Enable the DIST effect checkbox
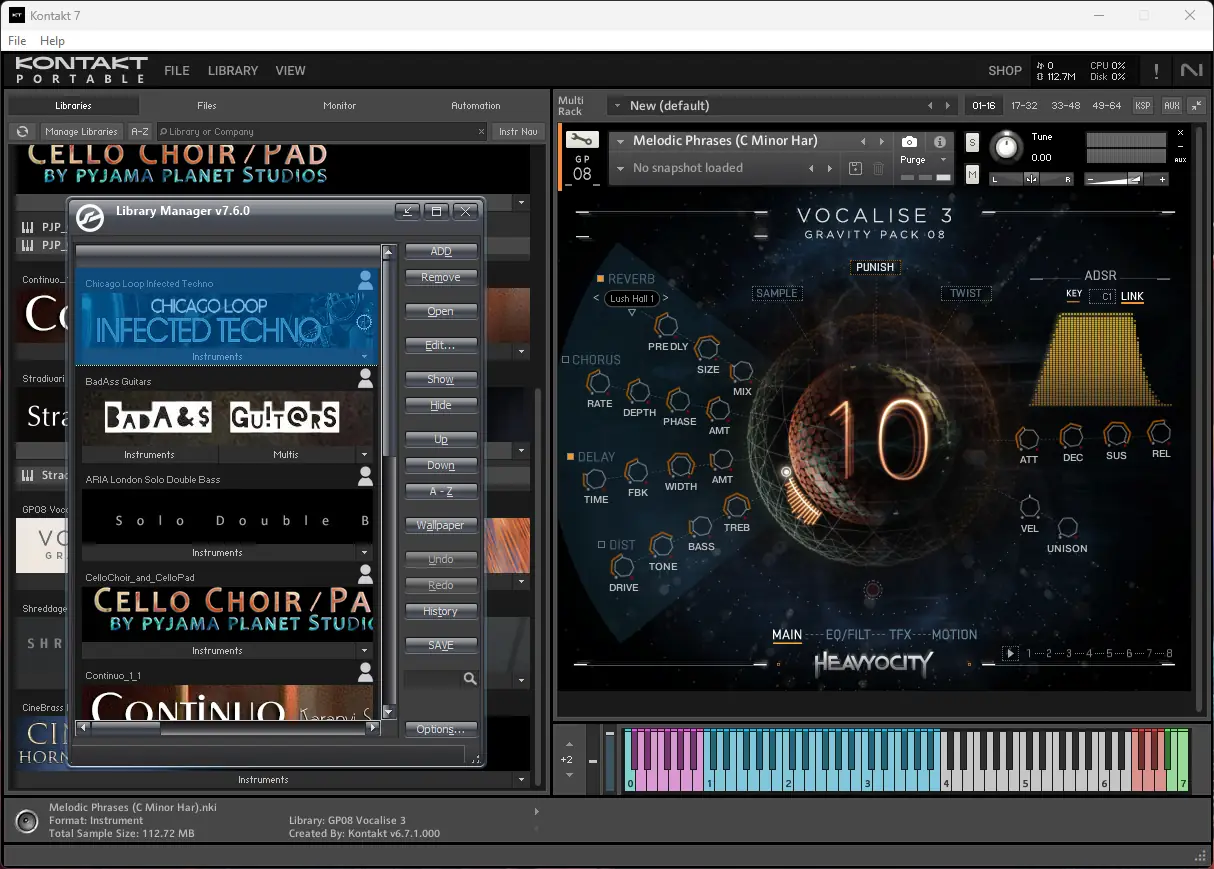 pos(601,545)
